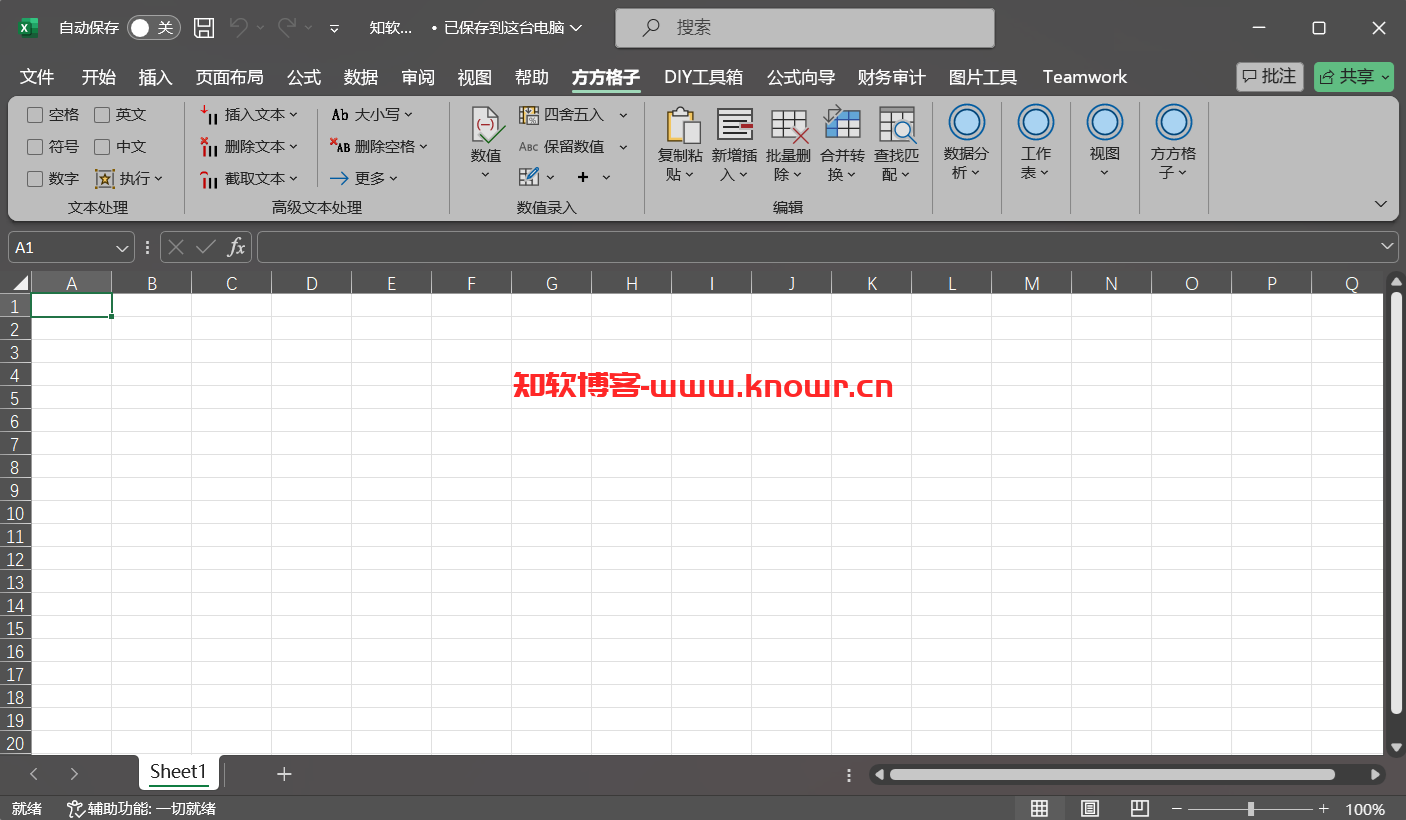Click the 批注 comments button
Viewport: 1406px width, 820px height.
(x=1270, y=76)
